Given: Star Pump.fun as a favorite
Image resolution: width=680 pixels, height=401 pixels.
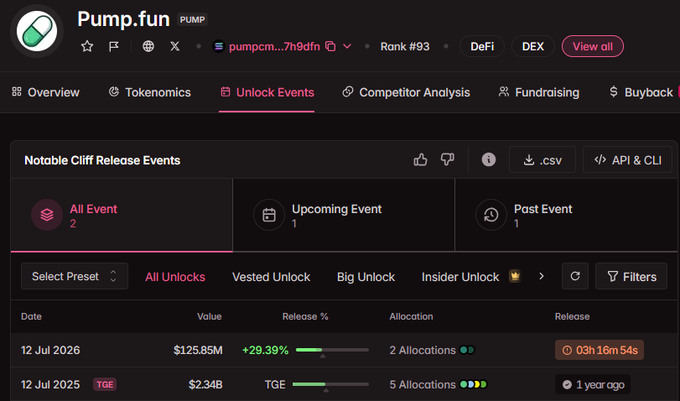Looking at the screenshot, I should coord(87,46).
